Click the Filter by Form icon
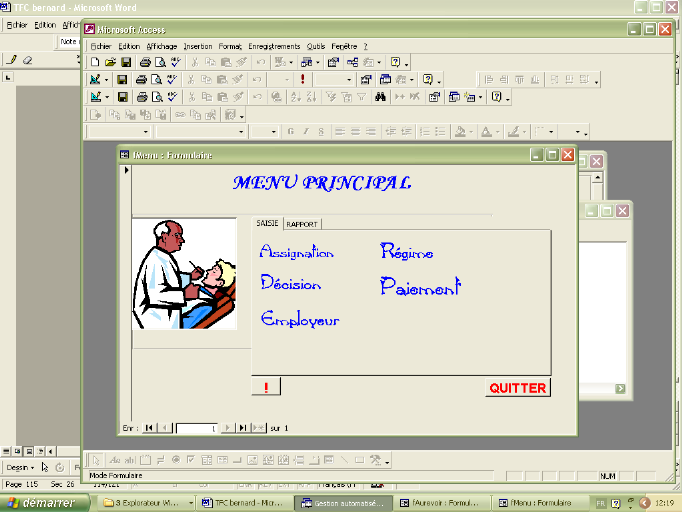 pos(347,97)
